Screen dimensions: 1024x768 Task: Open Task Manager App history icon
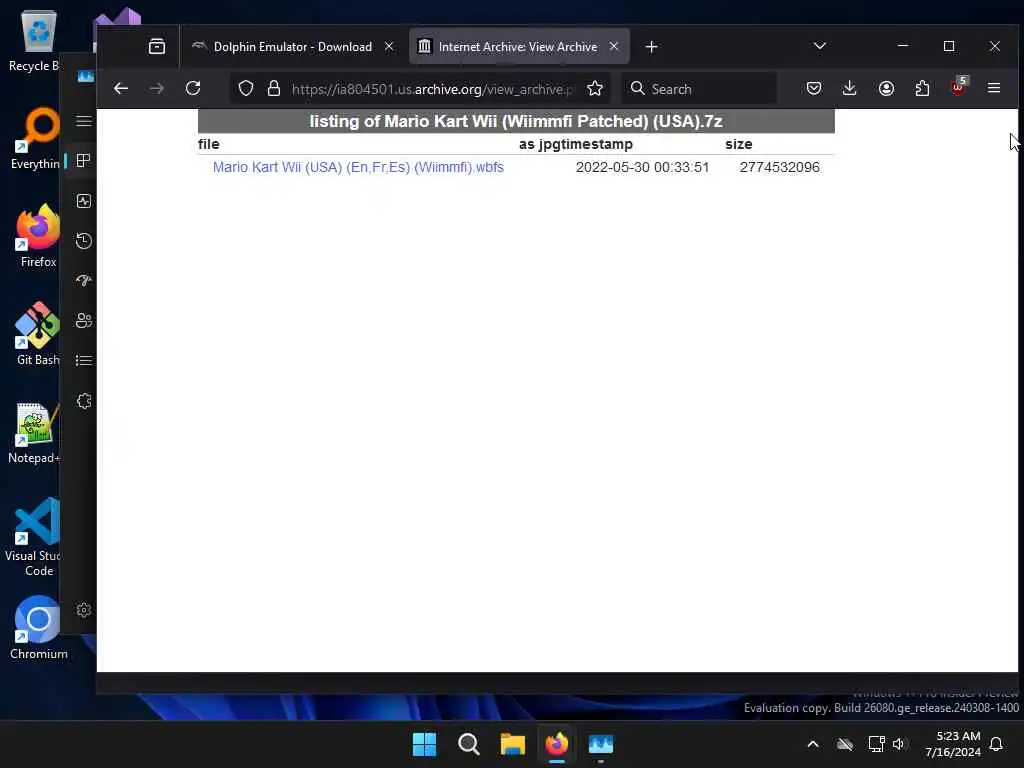84,241
